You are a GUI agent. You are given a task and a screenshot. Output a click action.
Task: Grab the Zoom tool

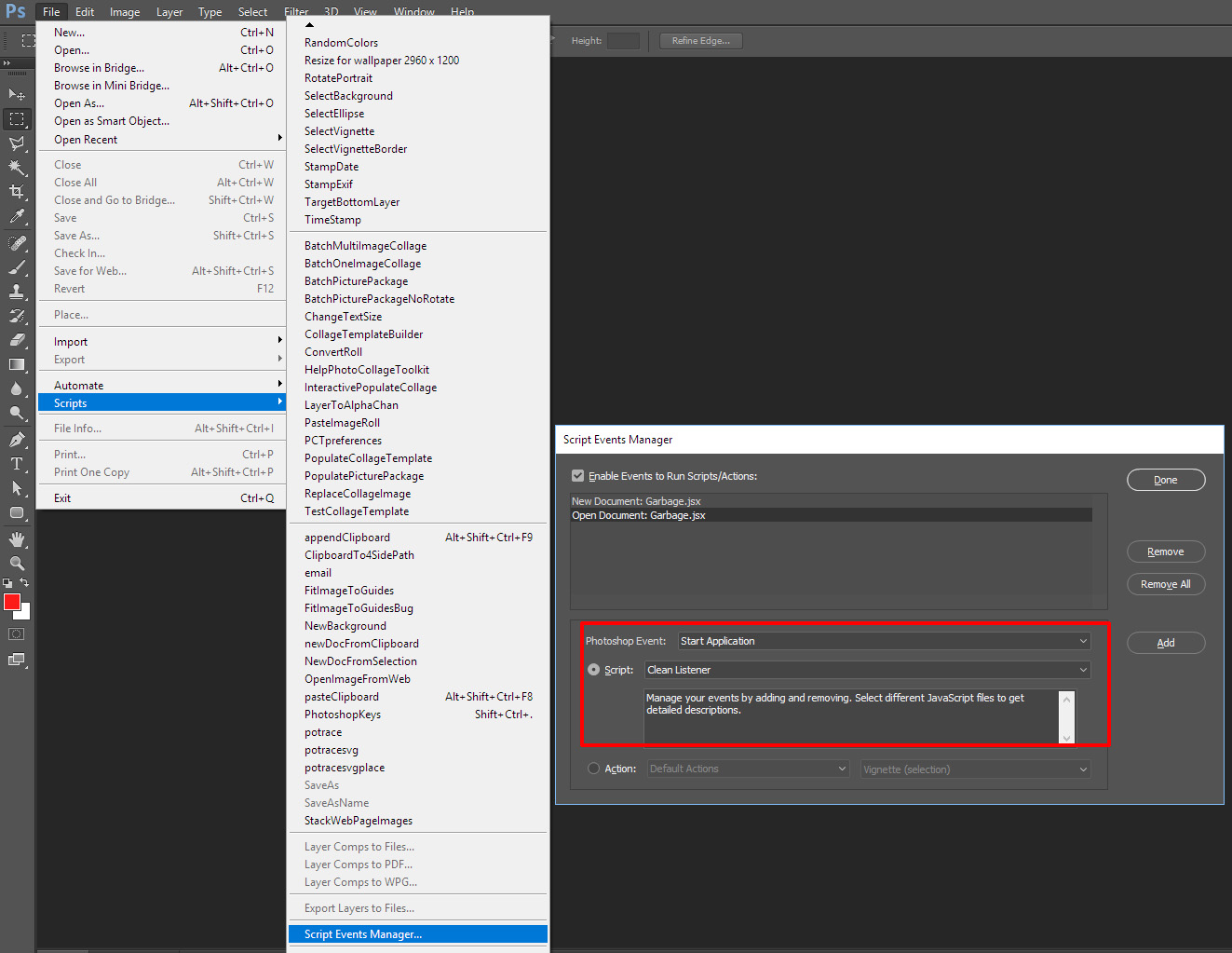tap(17, 563)
